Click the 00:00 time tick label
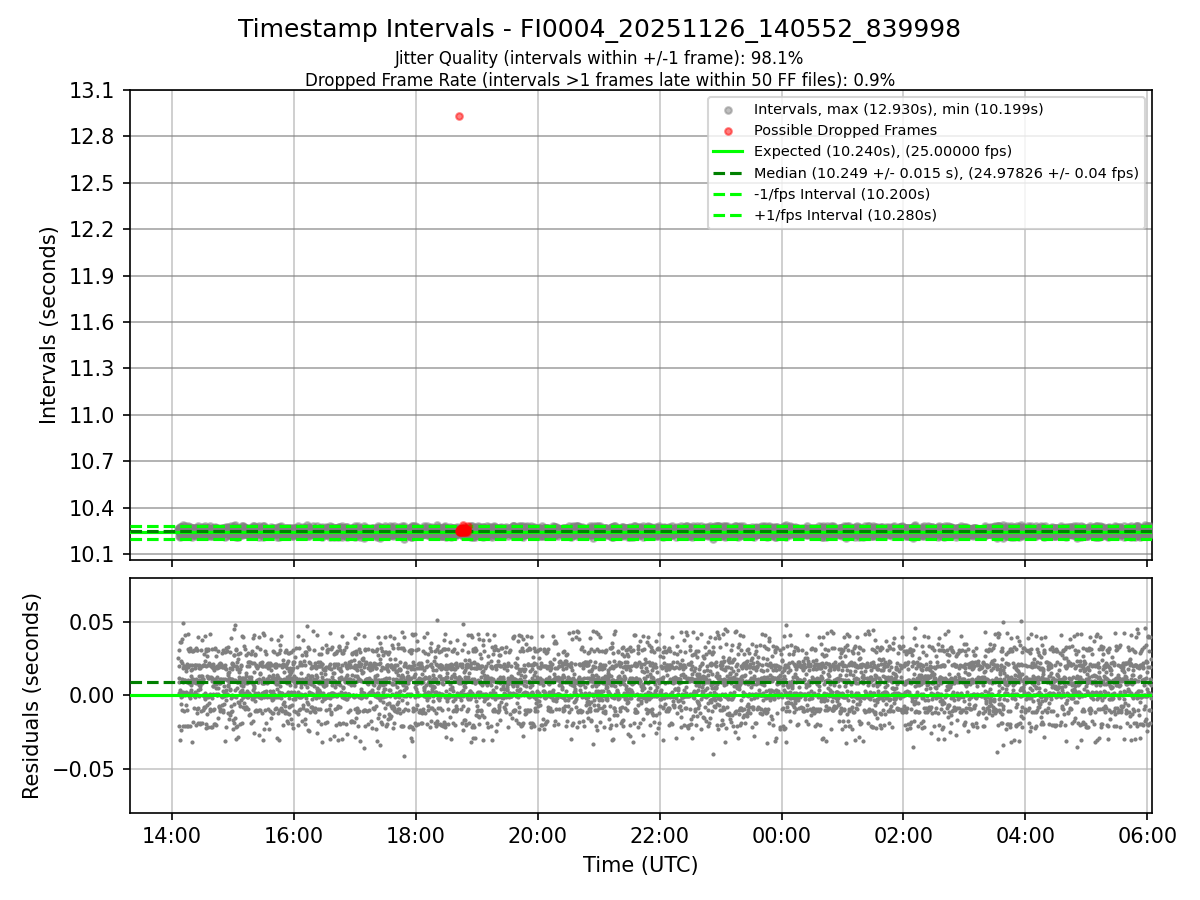 tap(782, 834)
